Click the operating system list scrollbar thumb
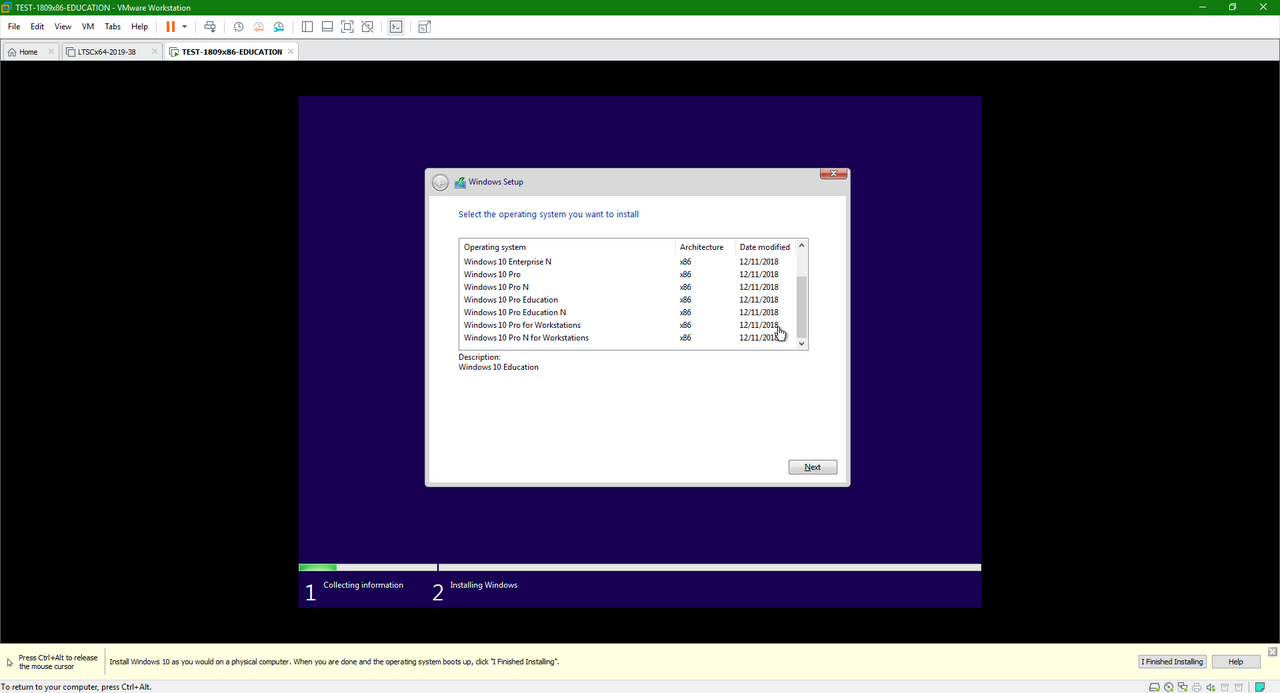This screenshot has height=693, width=1280. tap(801, 306)
